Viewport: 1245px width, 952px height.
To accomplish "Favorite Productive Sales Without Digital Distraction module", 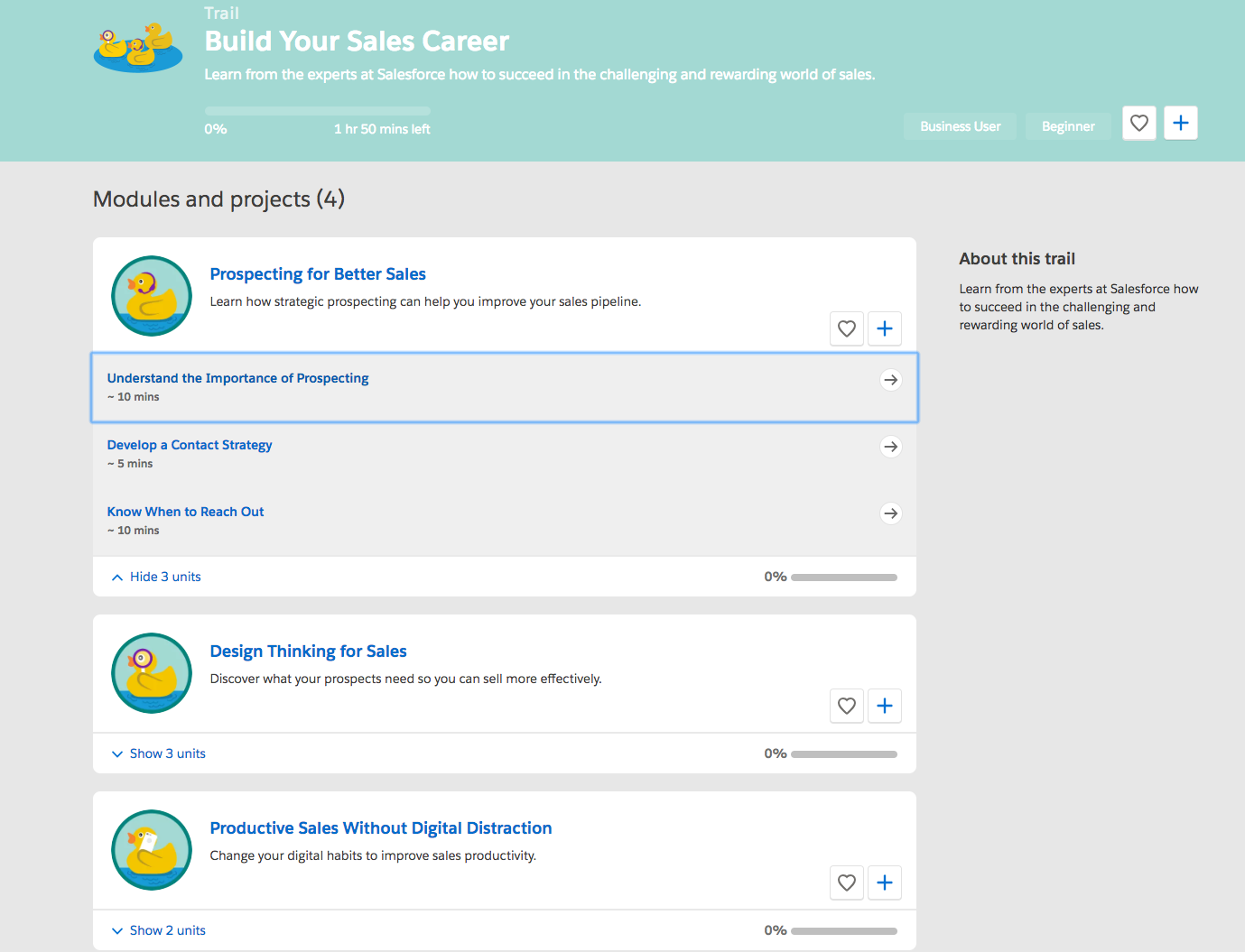I will 846,883.
